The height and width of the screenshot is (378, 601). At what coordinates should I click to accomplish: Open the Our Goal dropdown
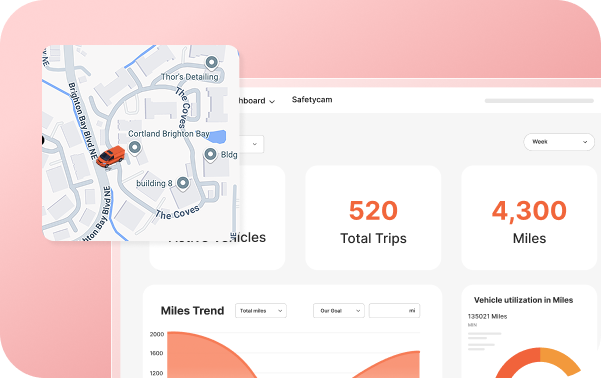click(339, 311)
